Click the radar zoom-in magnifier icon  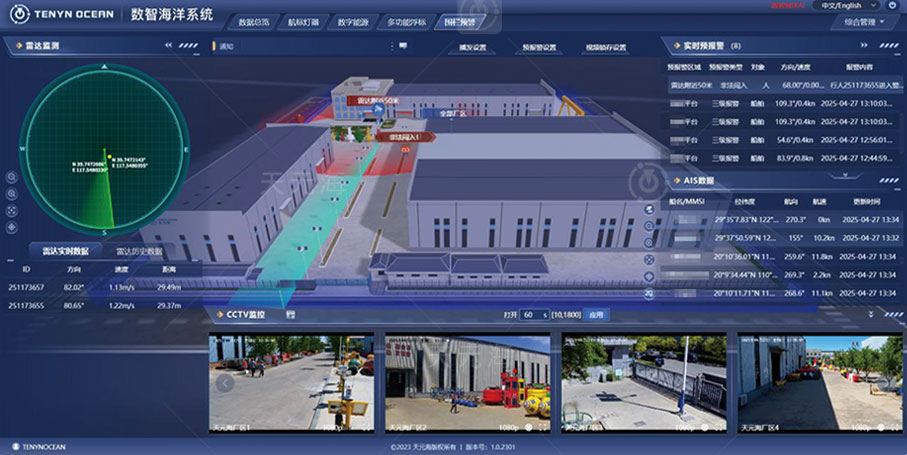pos(12,177)
